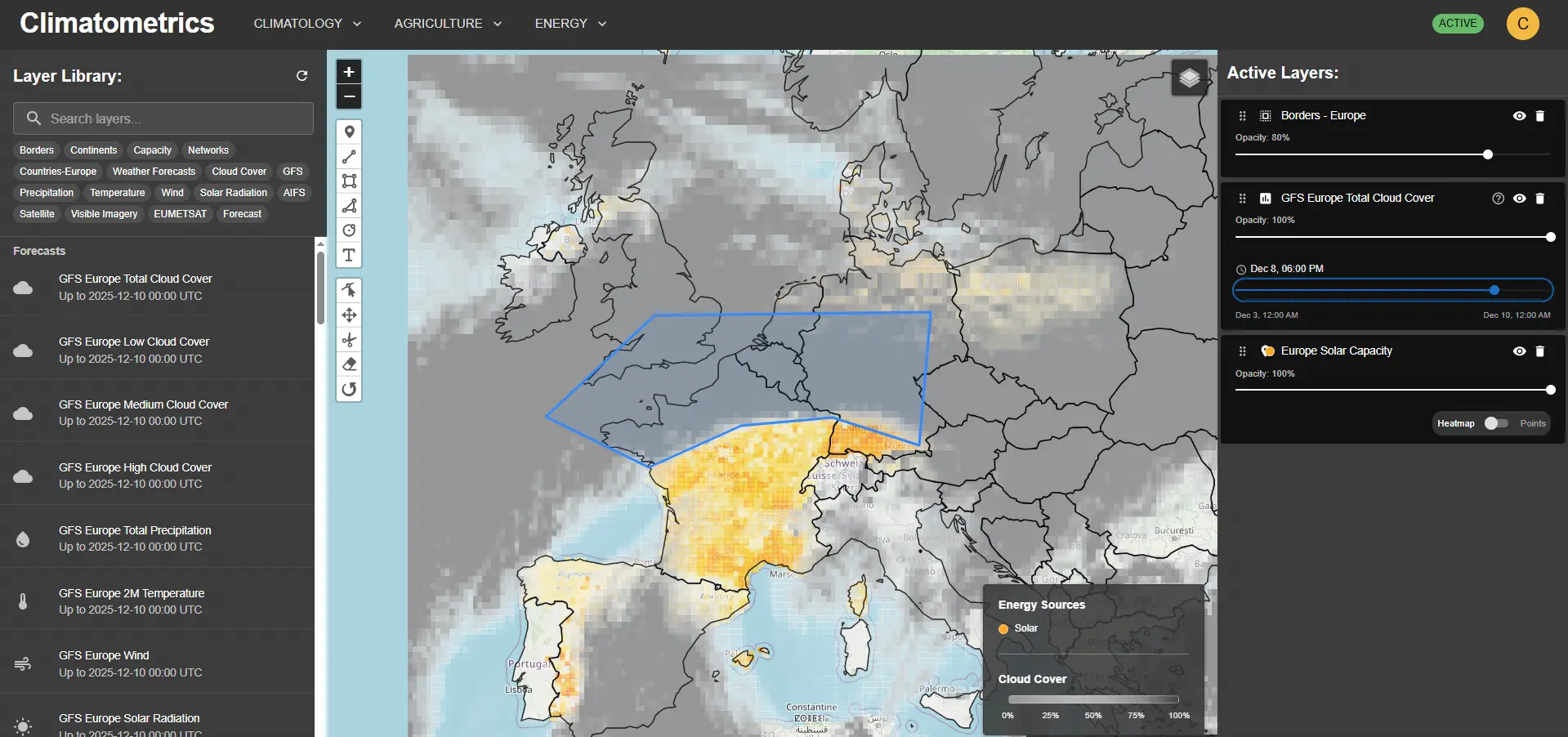Switch Europe Solar Capacity from Heatmap to Points

pos(1497,423)
